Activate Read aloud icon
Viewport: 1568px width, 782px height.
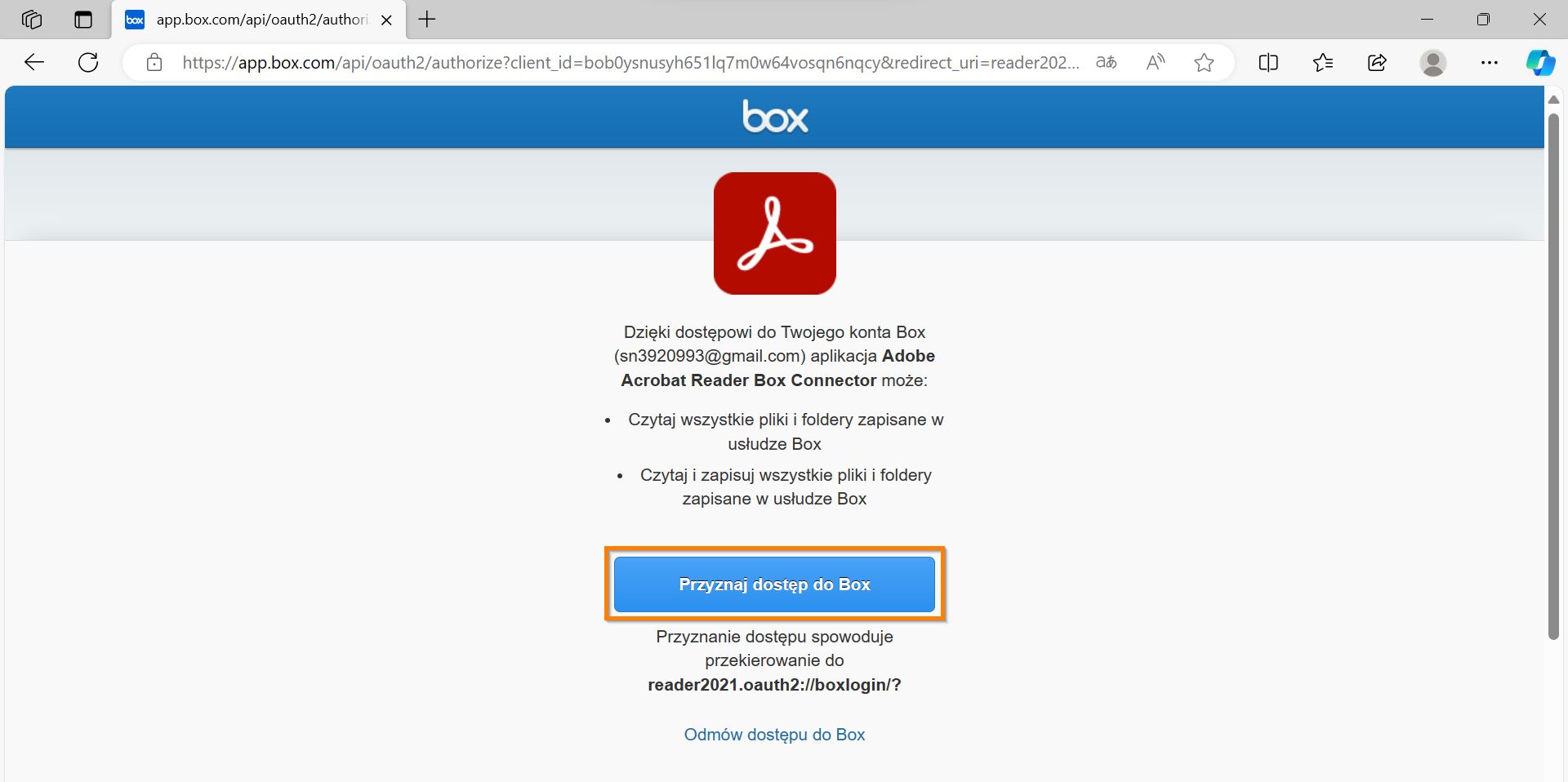[1155, 62]
